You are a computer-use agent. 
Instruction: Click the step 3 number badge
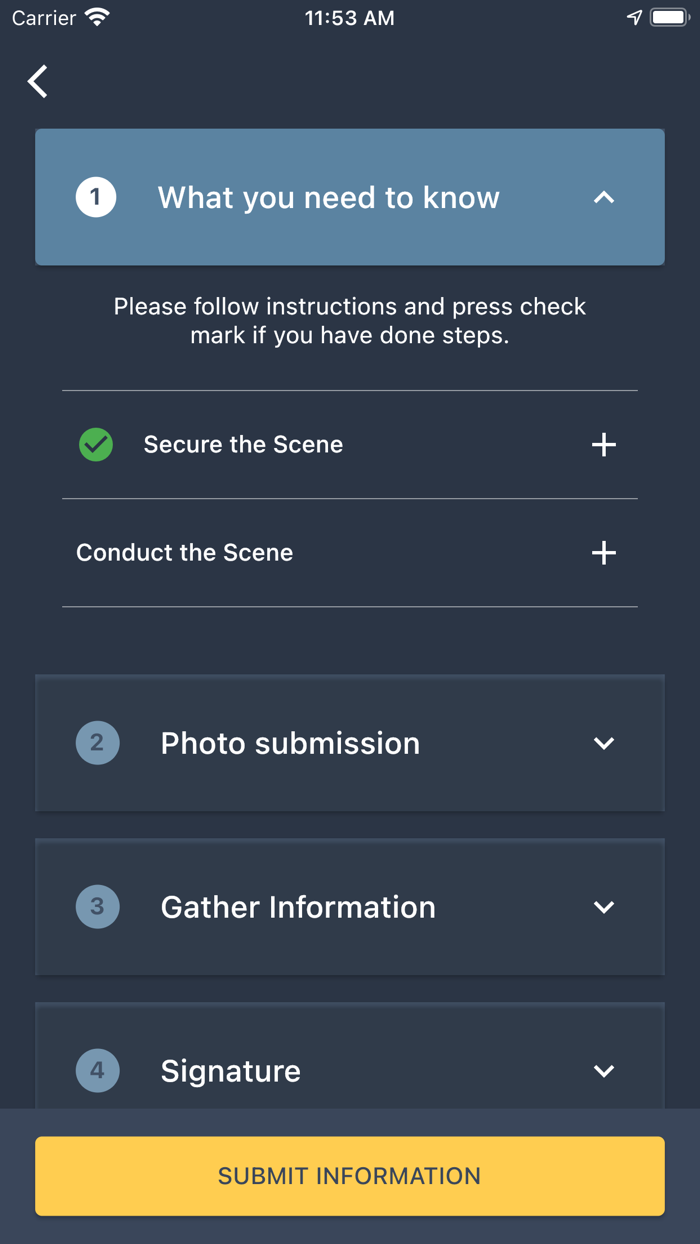pyautogui.click(x=97, y=907)
